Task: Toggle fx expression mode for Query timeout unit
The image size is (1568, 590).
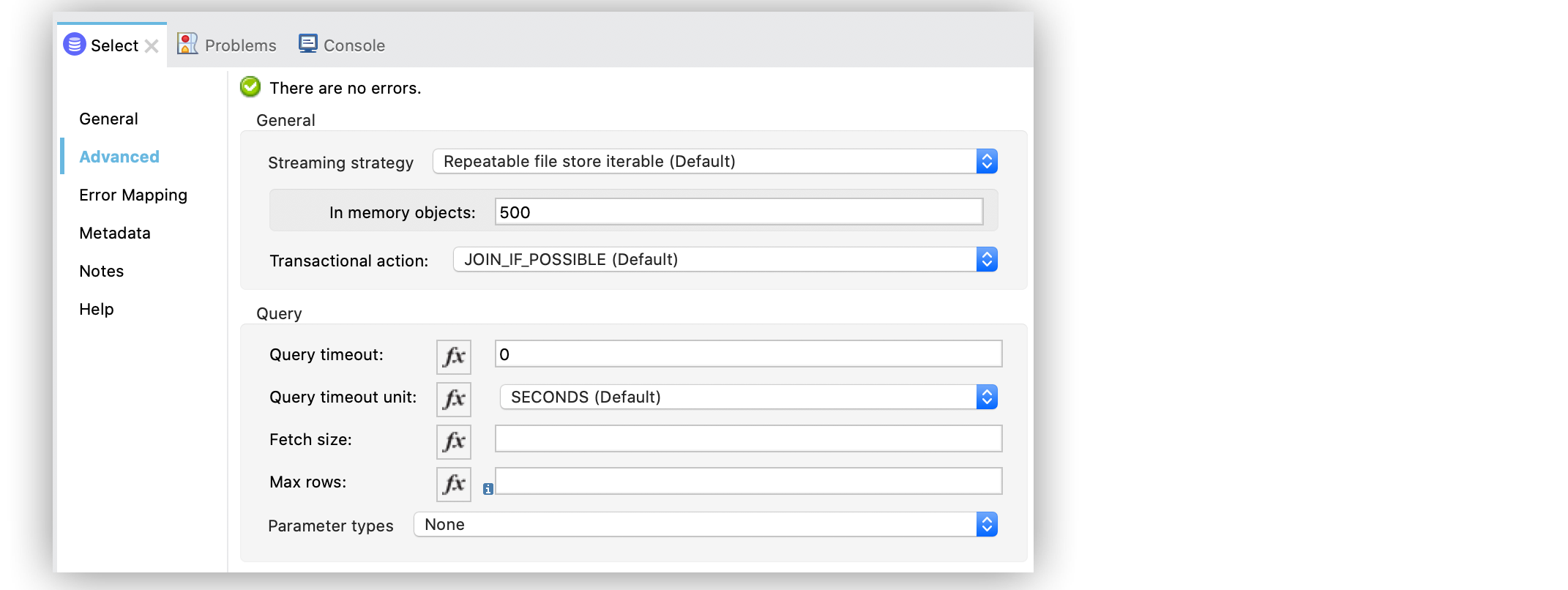Action: point(453,399)
